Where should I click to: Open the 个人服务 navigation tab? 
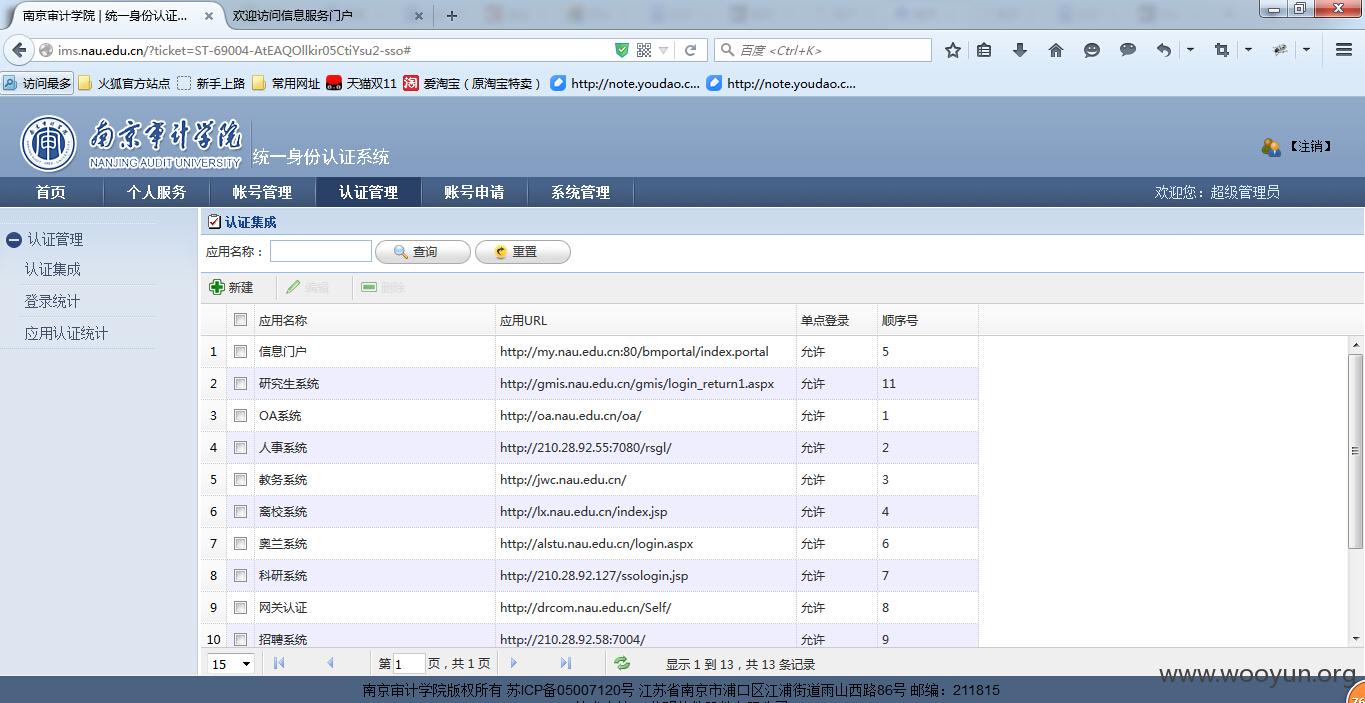[x=156, y=192]
